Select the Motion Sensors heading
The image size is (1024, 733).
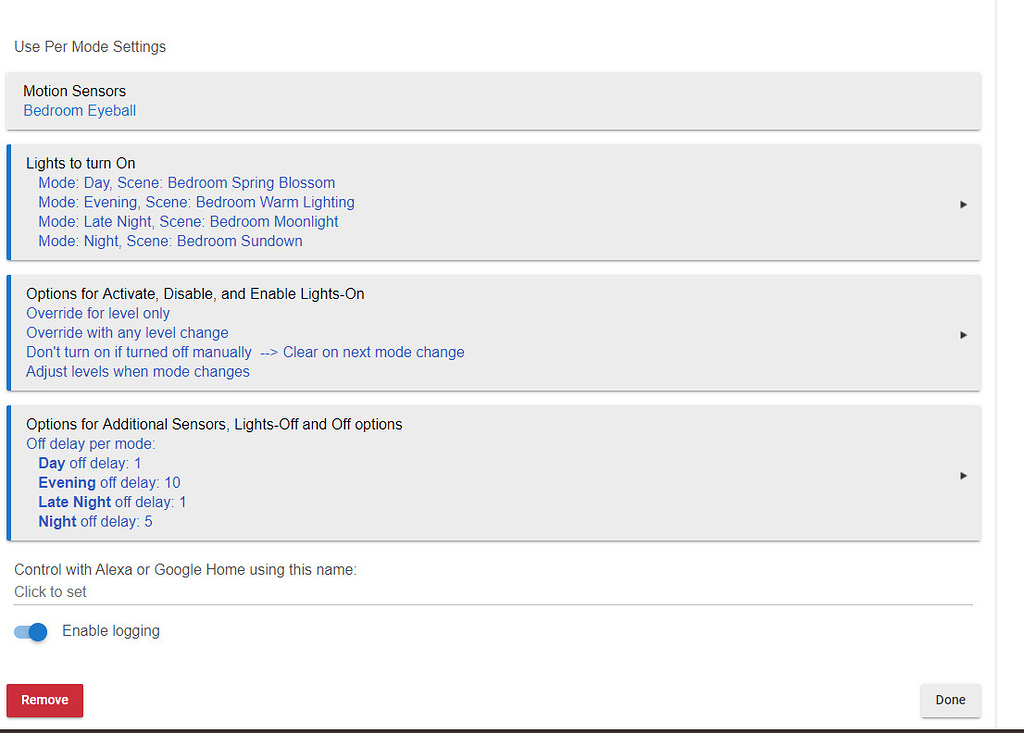point(75,91)
